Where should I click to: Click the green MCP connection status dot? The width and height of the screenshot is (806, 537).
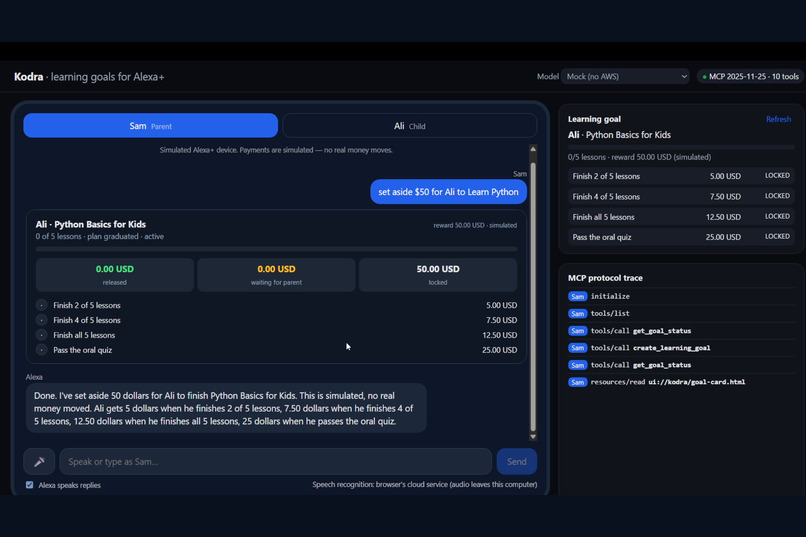(x=704, y=77)
